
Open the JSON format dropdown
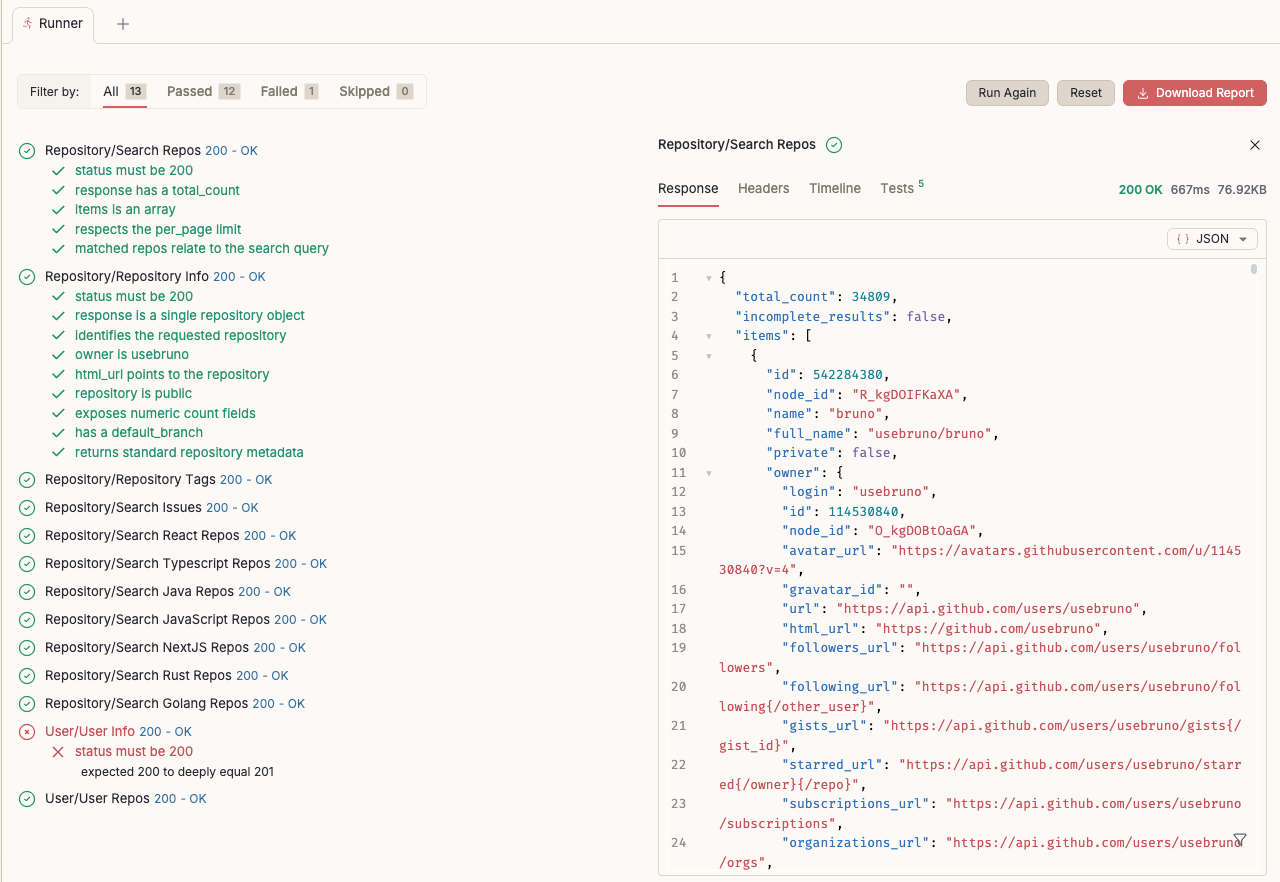click(1212, 239)
